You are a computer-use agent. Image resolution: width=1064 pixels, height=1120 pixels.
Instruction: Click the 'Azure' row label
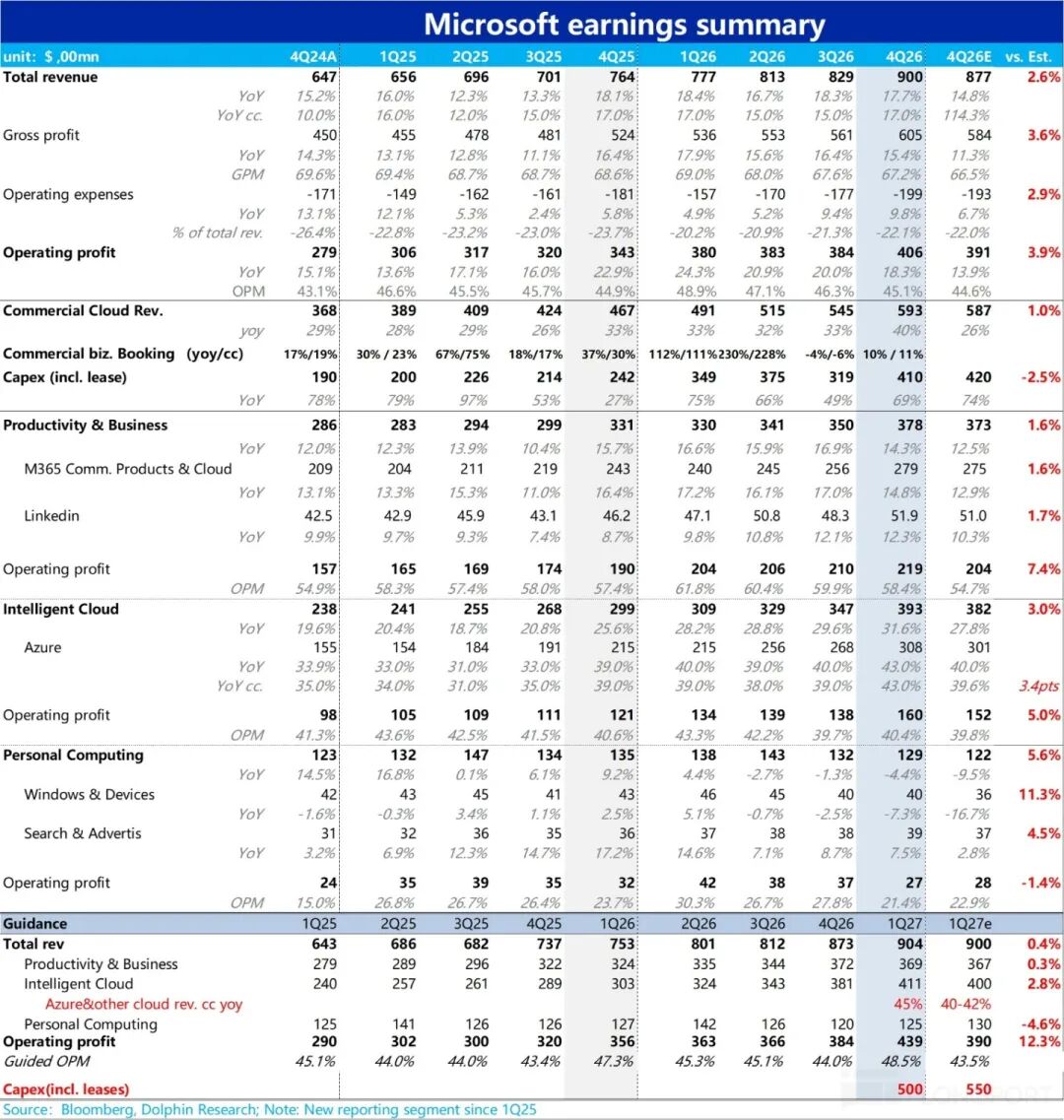coord(43,648)
